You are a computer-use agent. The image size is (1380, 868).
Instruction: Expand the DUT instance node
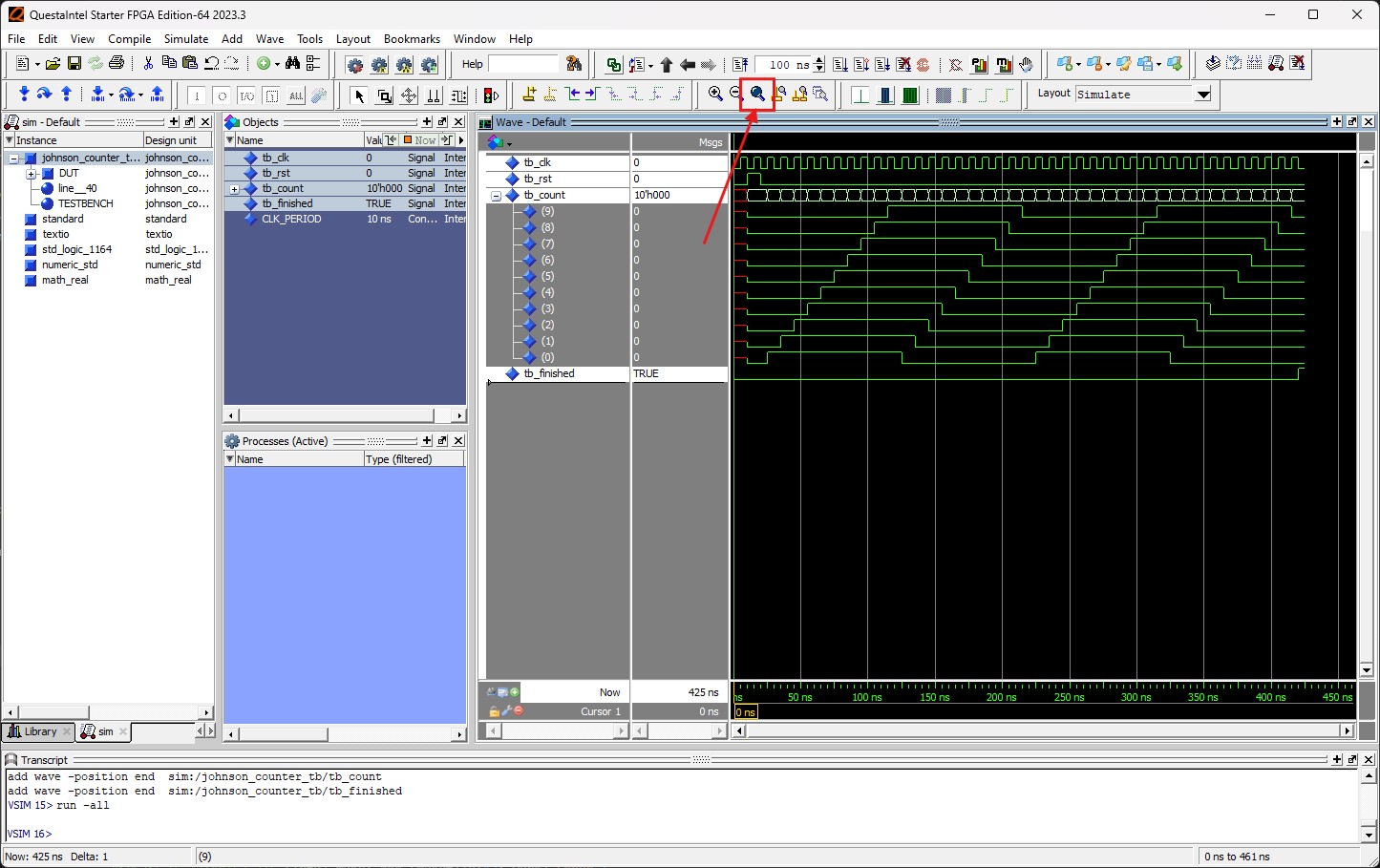31,174
